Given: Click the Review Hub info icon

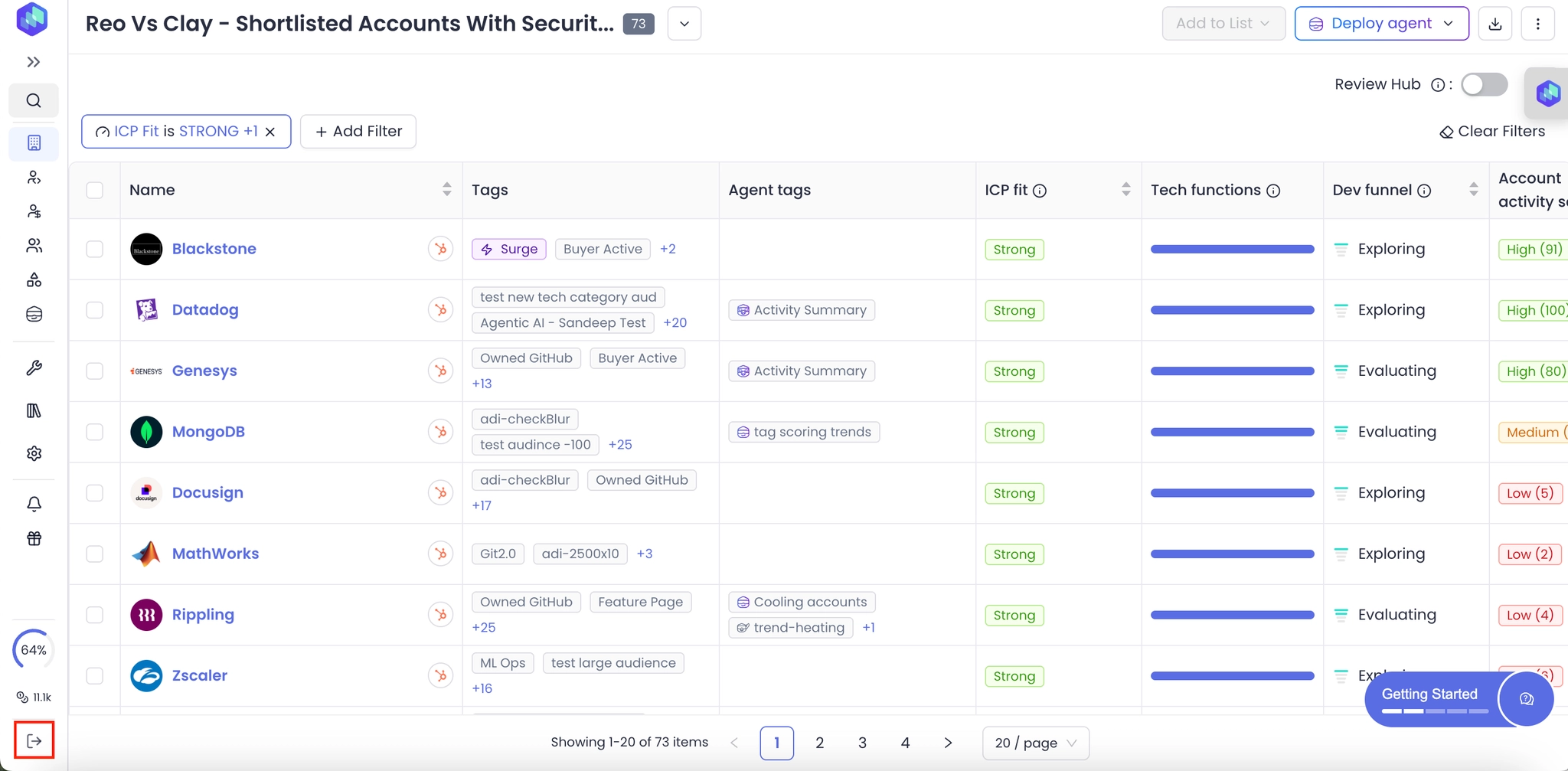Looking at the screenshot, I should click(1439, 85).
